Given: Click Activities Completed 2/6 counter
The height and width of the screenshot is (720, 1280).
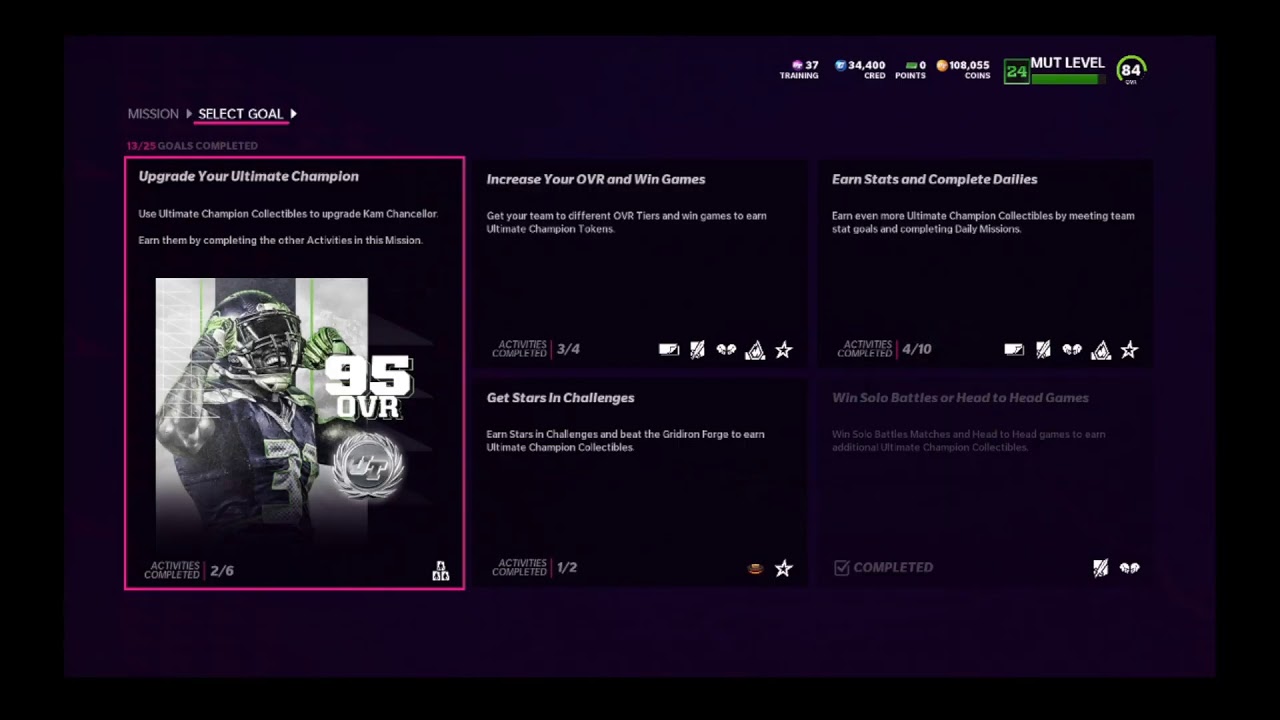Looking at the screenshot, I should pos(189,571).
